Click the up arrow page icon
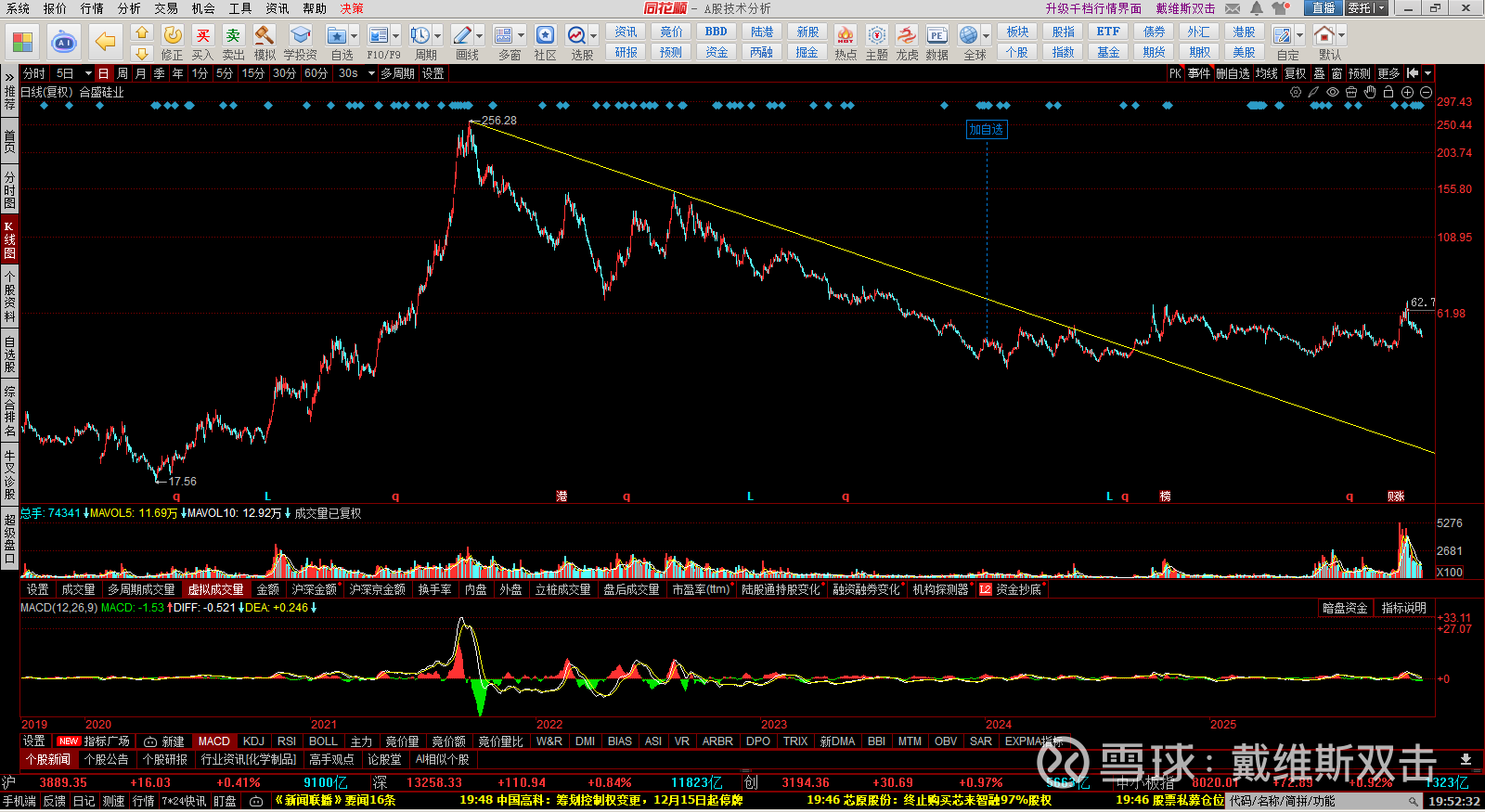This screenshot has height=812, width=1485. point(142,32)
